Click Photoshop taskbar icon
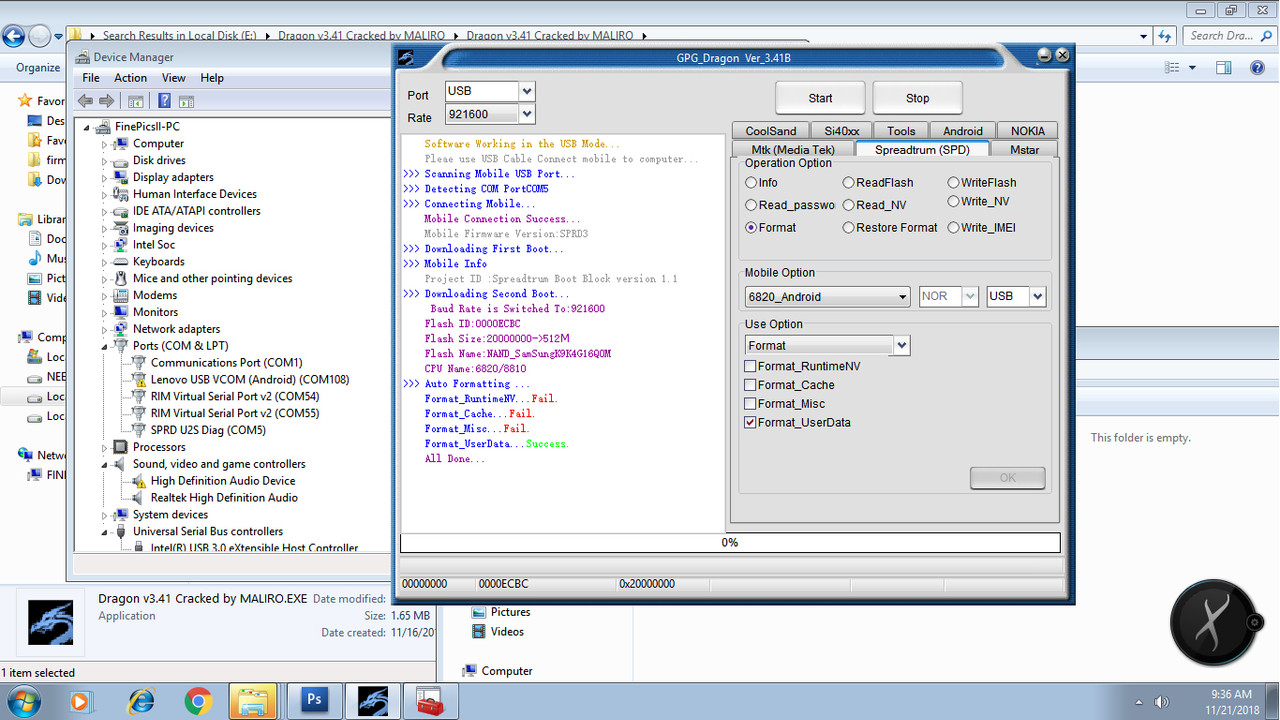1280x720 pixels. click(314, 701)
